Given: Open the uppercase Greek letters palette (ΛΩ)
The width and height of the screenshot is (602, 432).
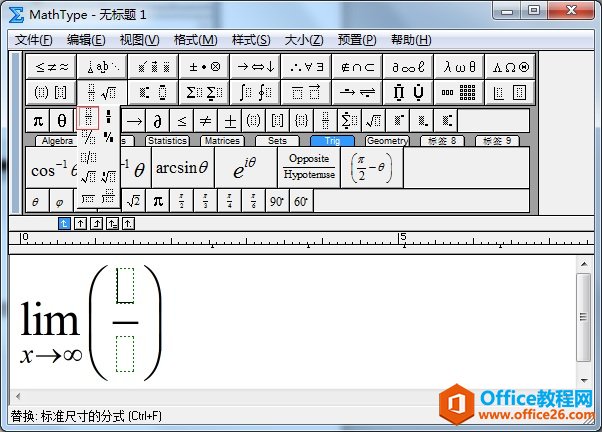Looking at the screenshot, I should 510,67.
